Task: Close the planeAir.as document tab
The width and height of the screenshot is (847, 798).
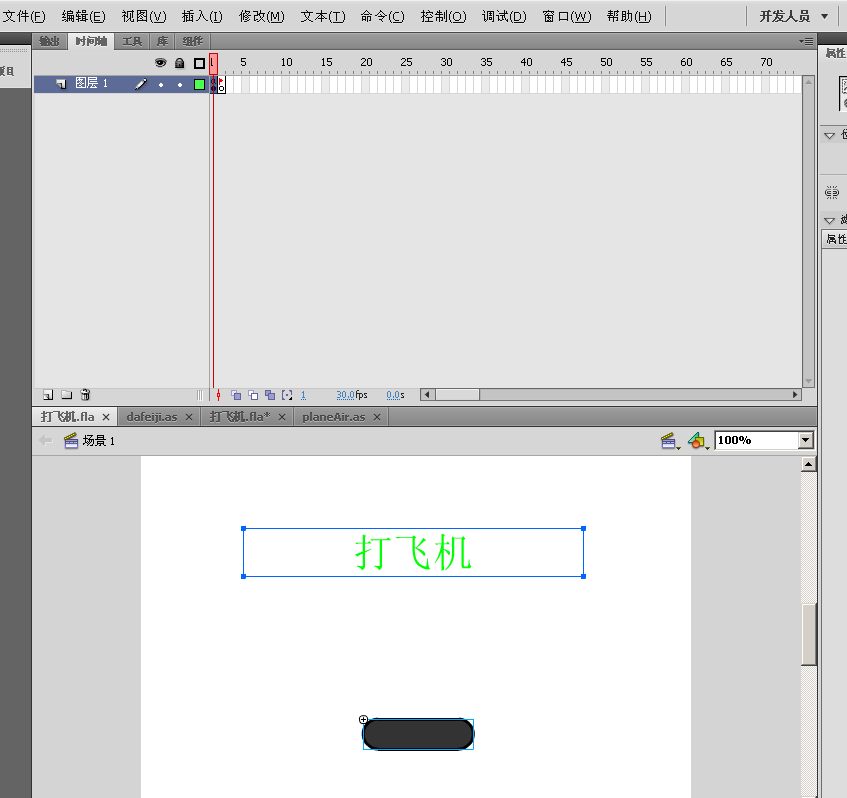Action: coord(377,417)
